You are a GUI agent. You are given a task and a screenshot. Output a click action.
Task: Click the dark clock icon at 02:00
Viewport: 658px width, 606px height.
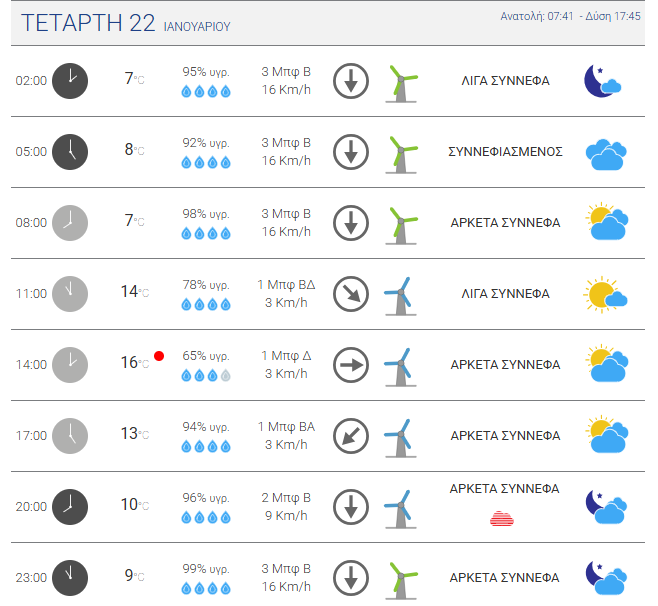[x=70, y=81]
